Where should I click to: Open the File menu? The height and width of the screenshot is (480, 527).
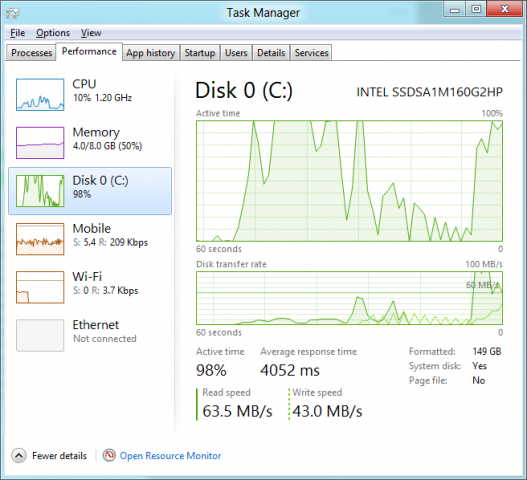(x=17, y=33)
